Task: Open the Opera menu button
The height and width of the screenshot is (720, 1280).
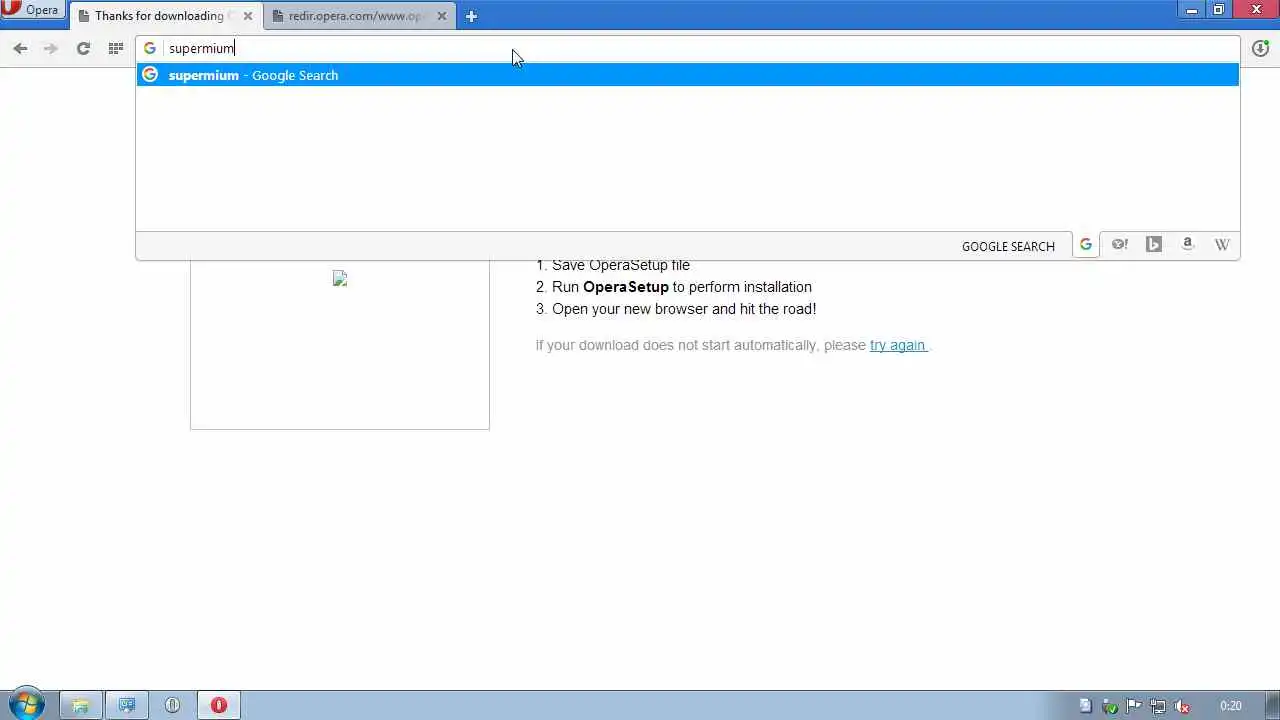Action: (x=32, y=10)
